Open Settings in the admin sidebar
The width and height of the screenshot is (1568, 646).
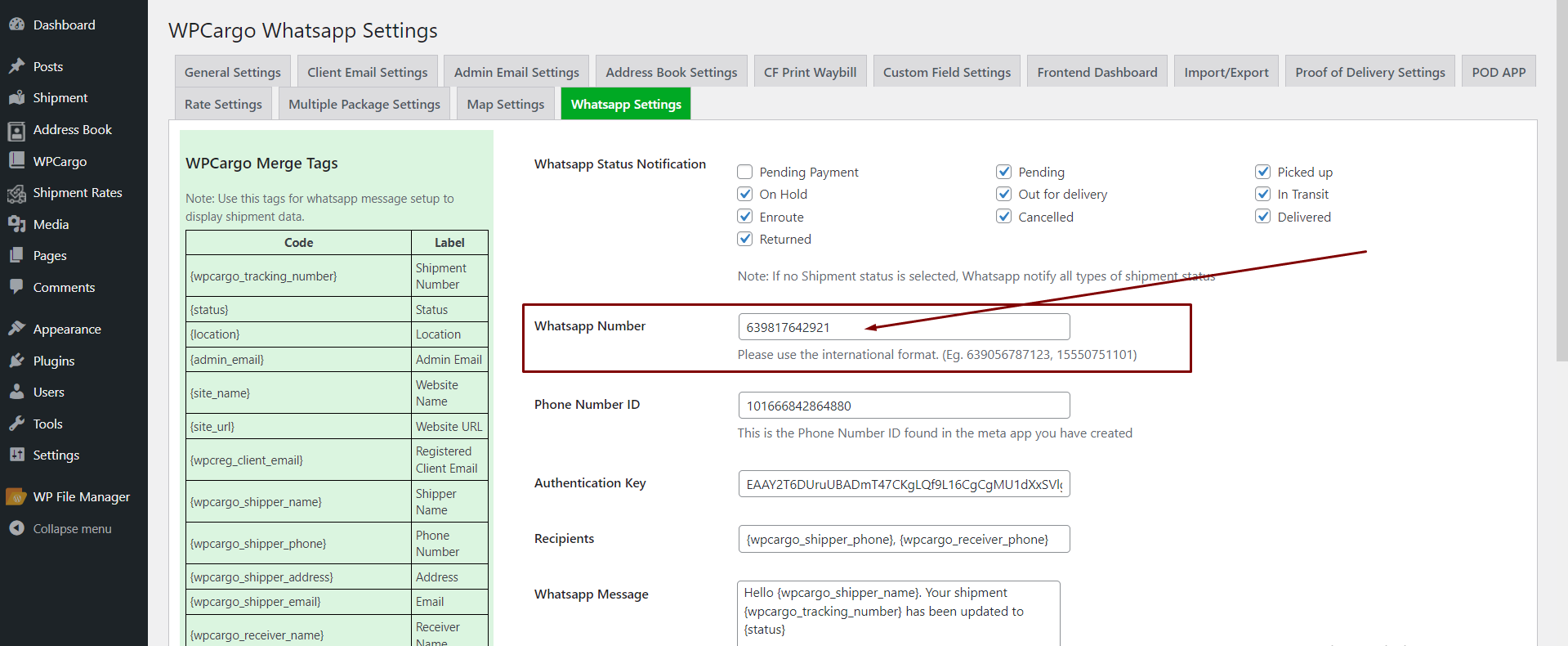56,455
